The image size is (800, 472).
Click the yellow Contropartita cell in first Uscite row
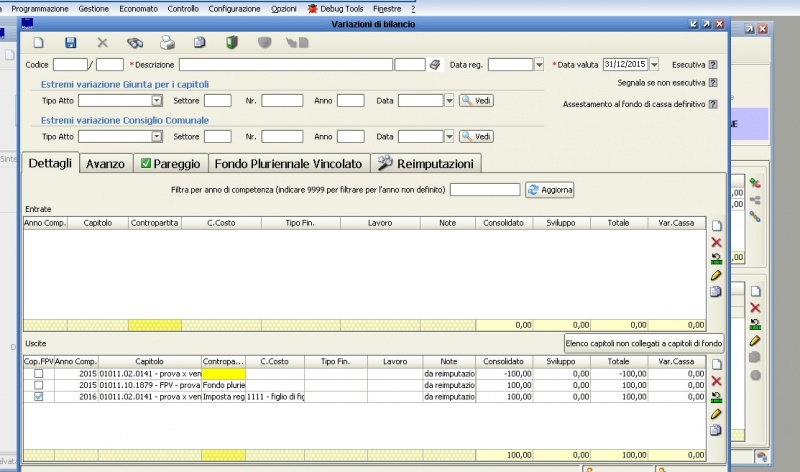click(x=223, y=373)
